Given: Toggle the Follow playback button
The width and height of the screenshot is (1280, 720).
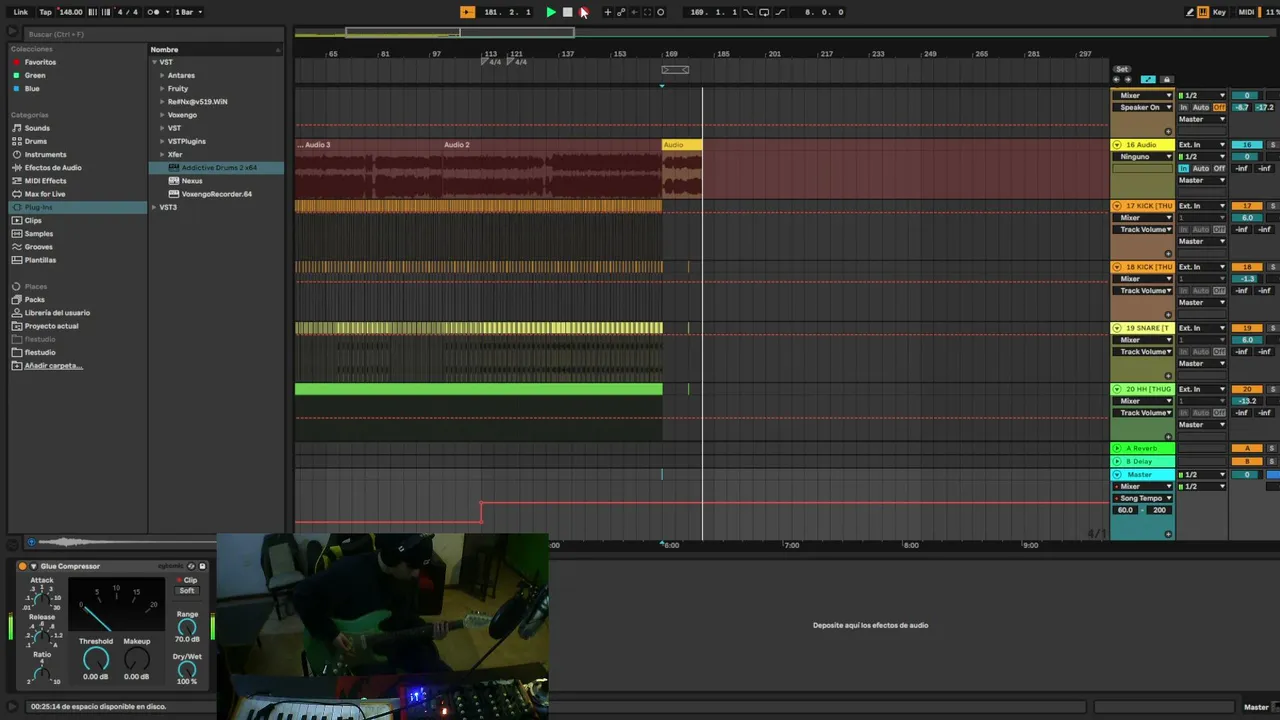Looking at the screenshot, I should [467, 12].
